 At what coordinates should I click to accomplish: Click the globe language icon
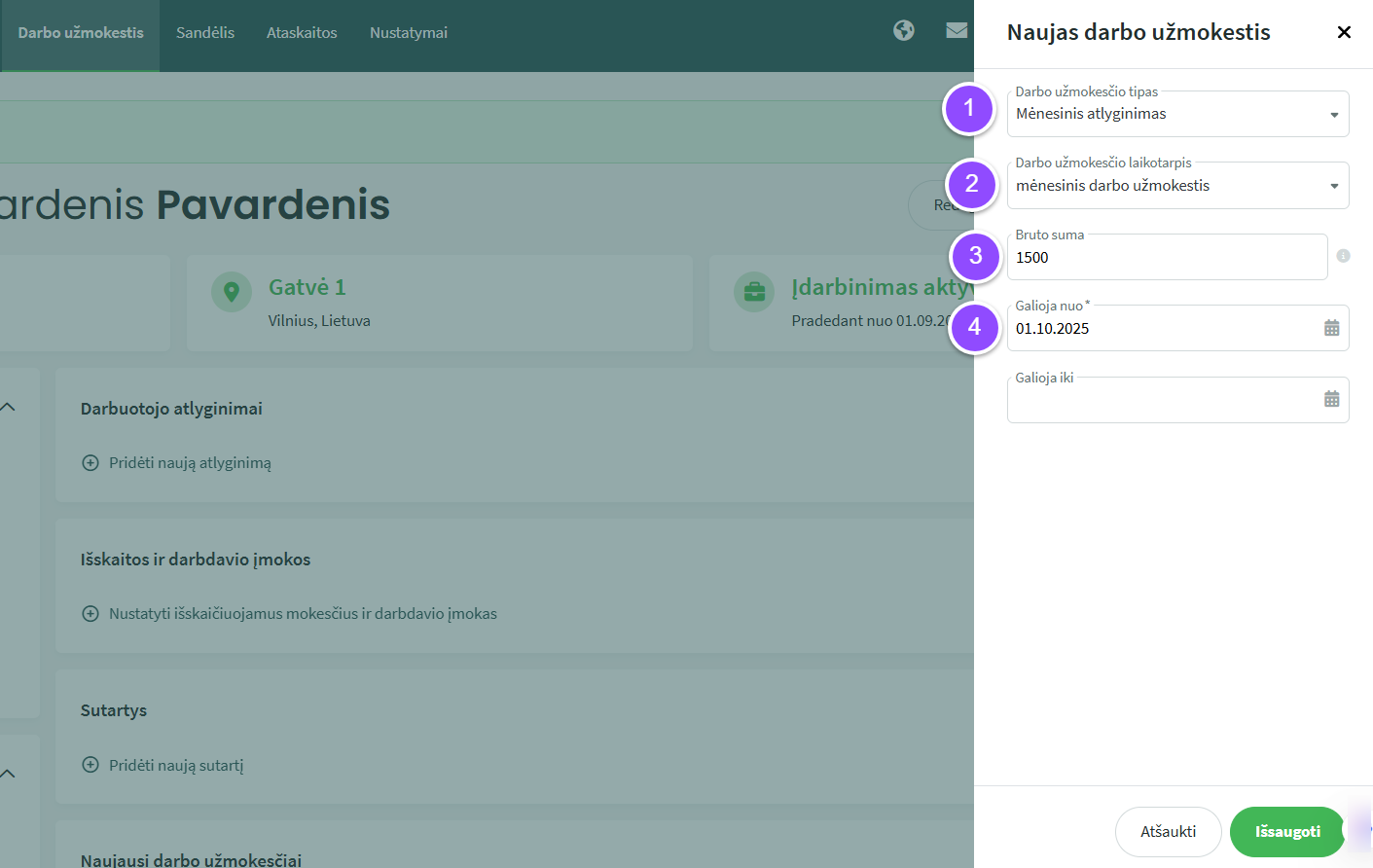pyautogui.click(x=904, y=31)
